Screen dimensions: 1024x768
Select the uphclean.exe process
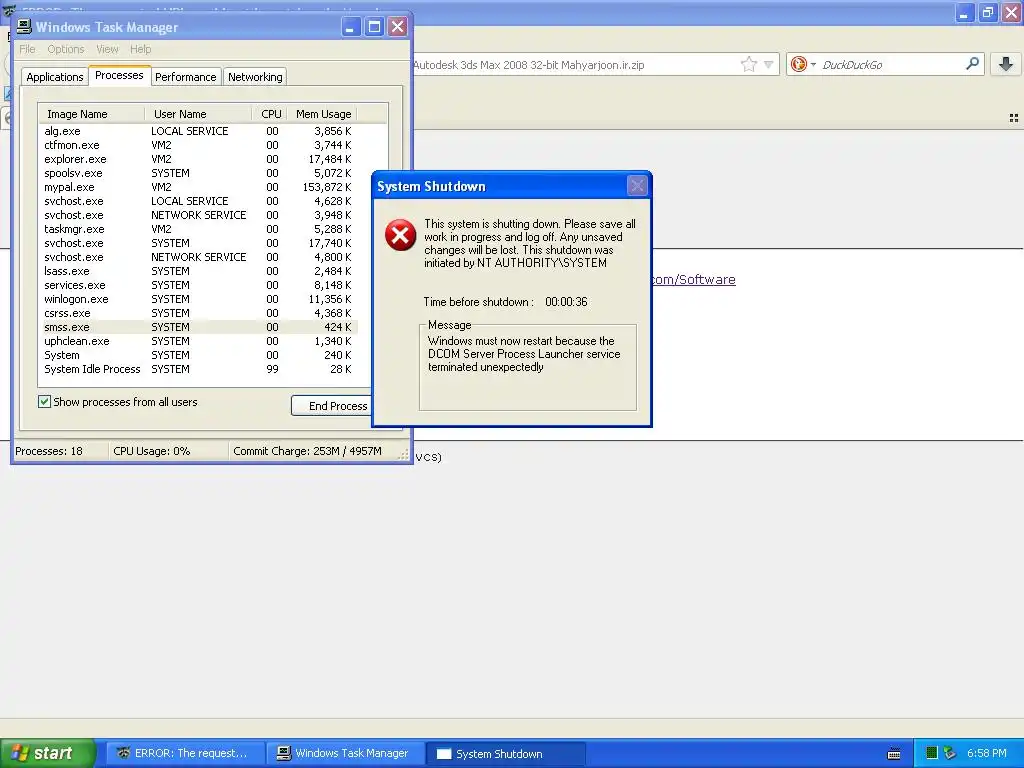click(199, 341)
